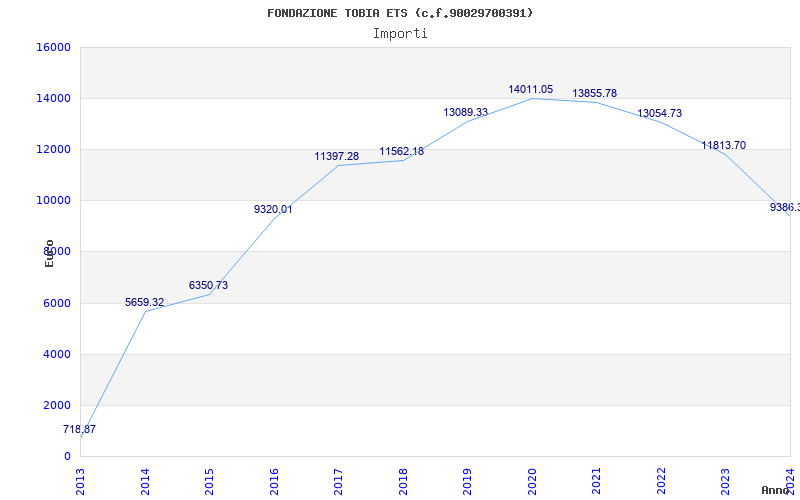Image resolution: width=800 pixels, height=500 pixels.
Task: Click the x-axis year 2014
Action: tap(145, 481)
